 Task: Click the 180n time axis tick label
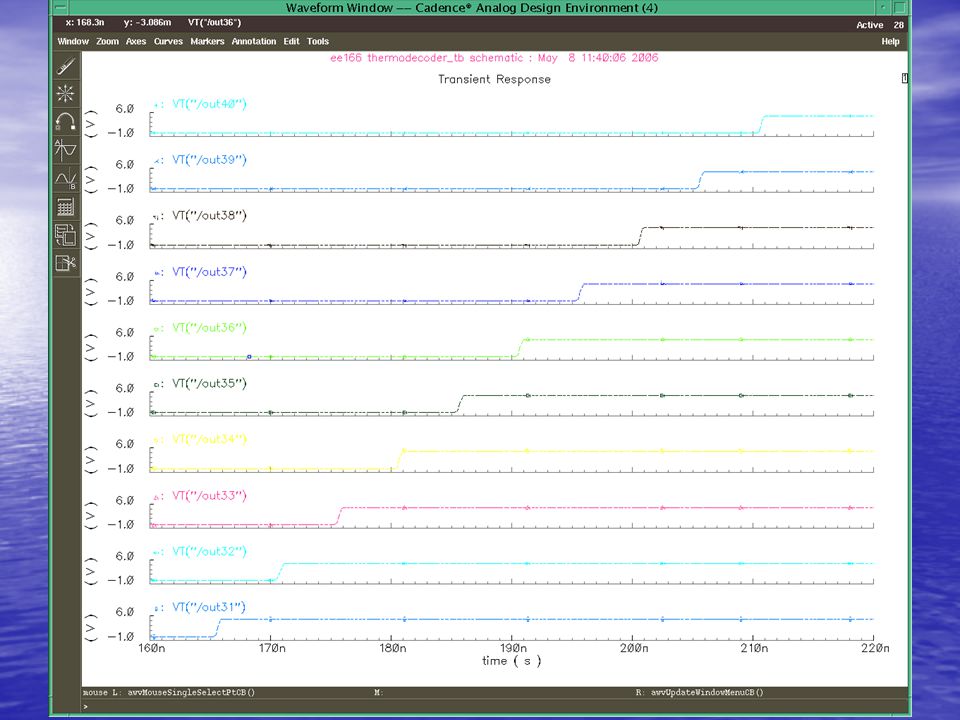click(x=392, y=648)
